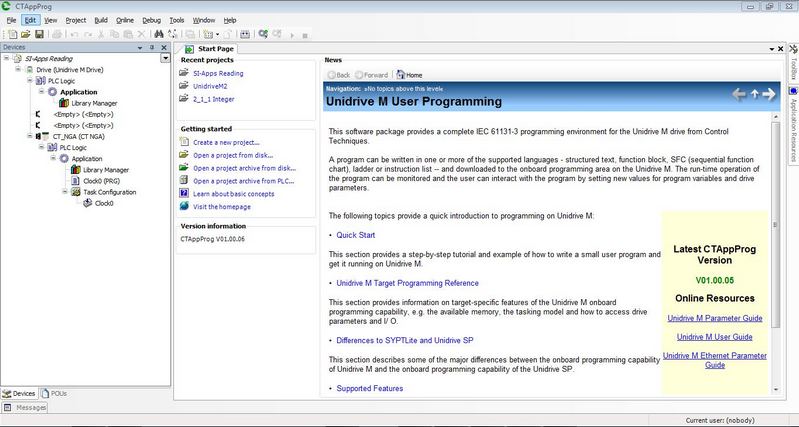Open the File menu
The image size is (799, 427).
11,20
